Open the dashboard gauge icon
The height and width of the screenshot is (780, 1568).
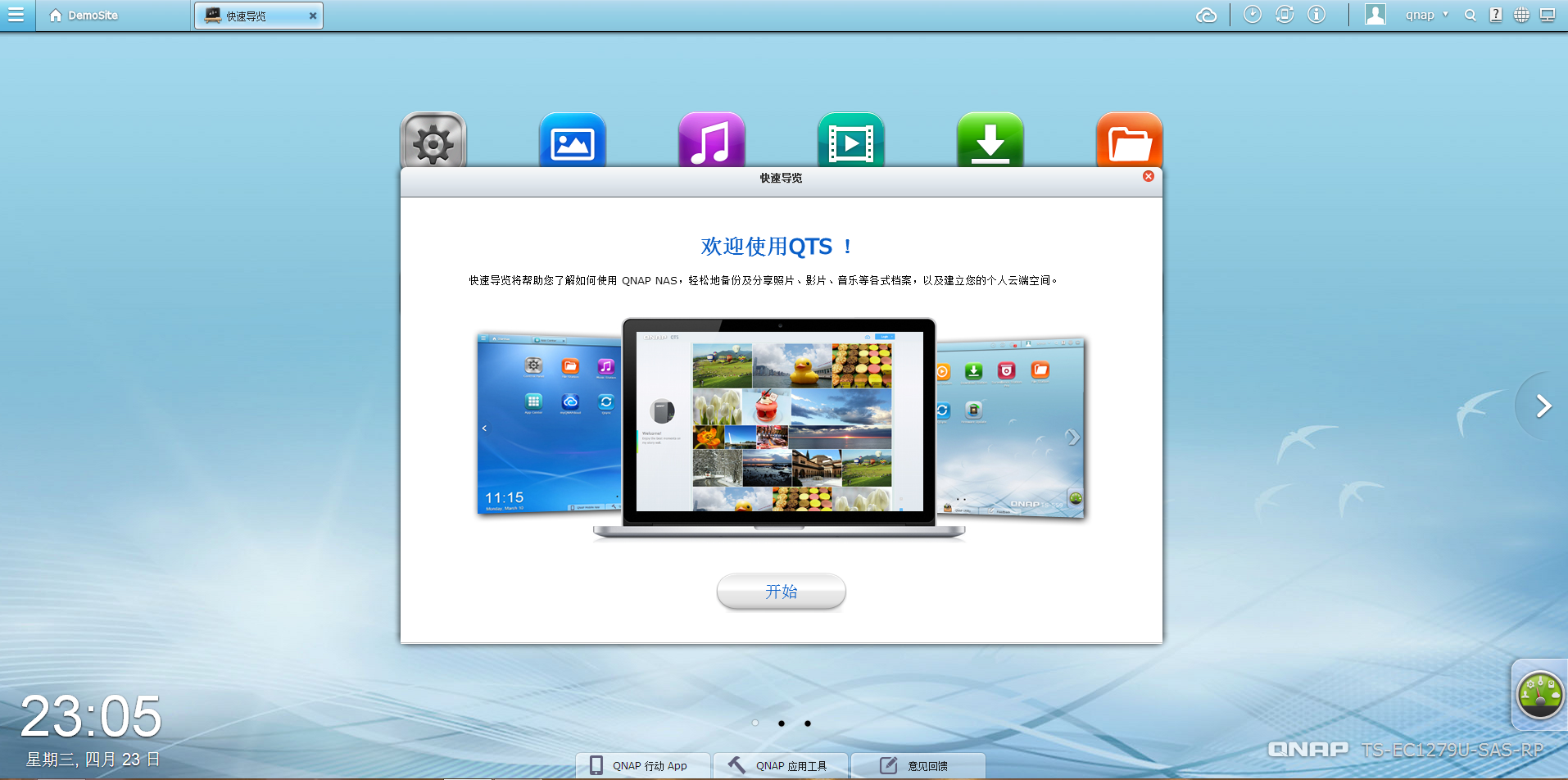point(1540,695)
